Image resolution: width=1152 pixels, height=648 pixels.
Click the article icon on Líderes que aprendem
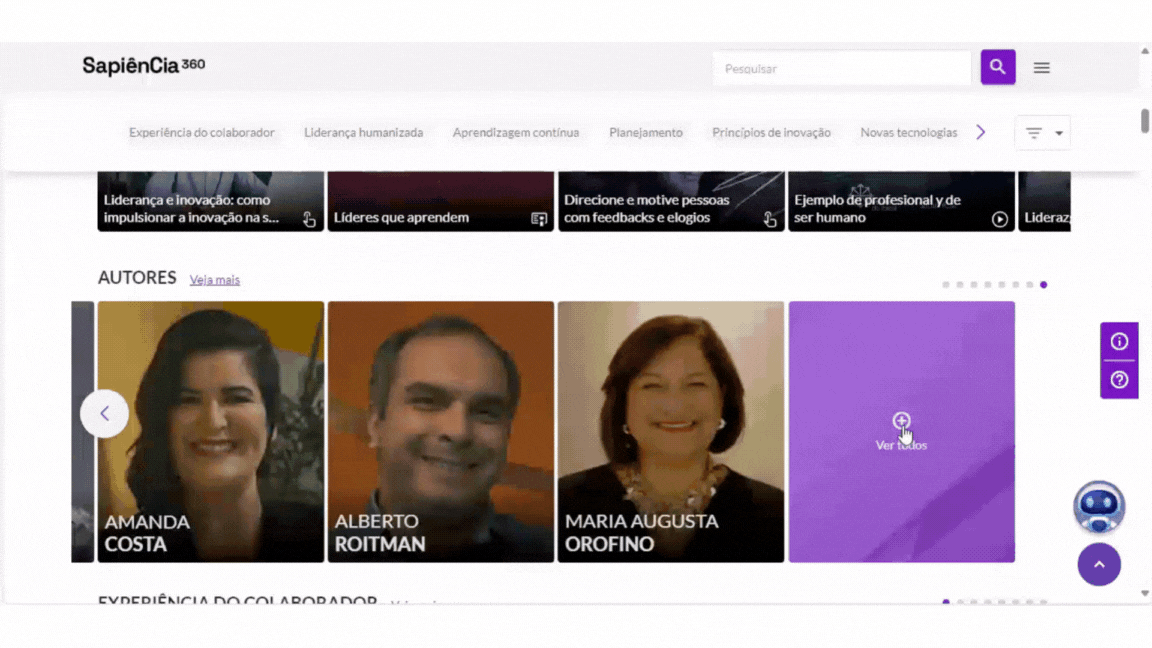tap(539, 219)
